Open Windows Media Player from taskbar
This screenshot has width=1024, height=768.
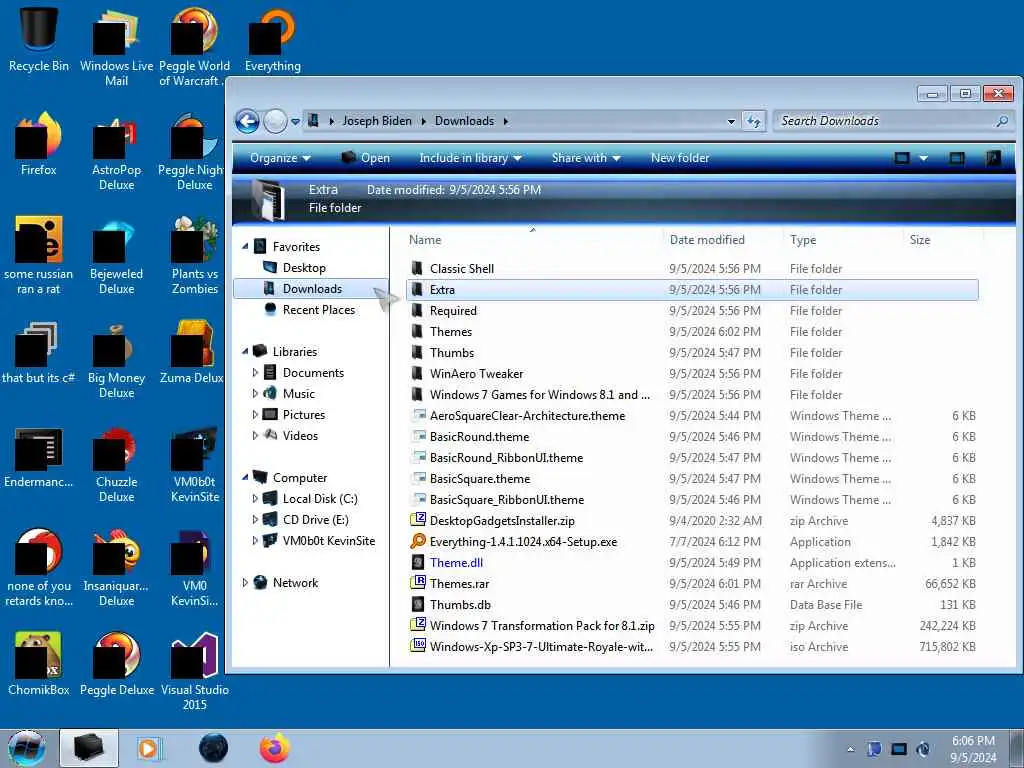149,748
